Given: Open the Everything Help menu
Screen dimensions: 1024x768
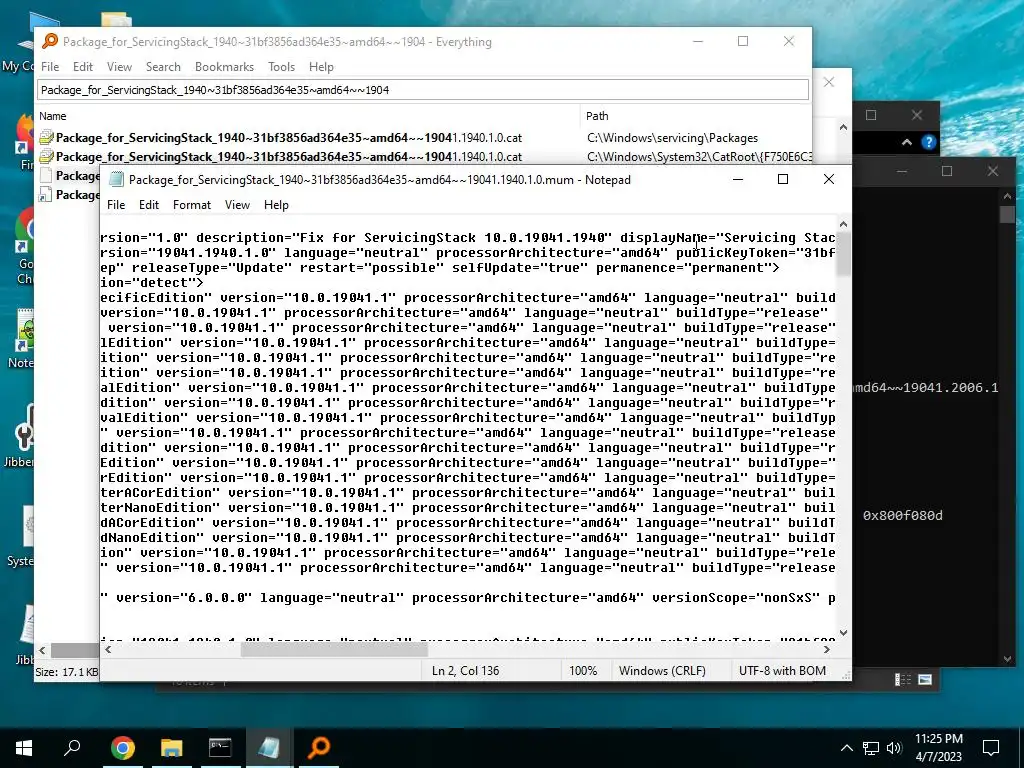Looking at the screenshot, I should click(321, 67).
